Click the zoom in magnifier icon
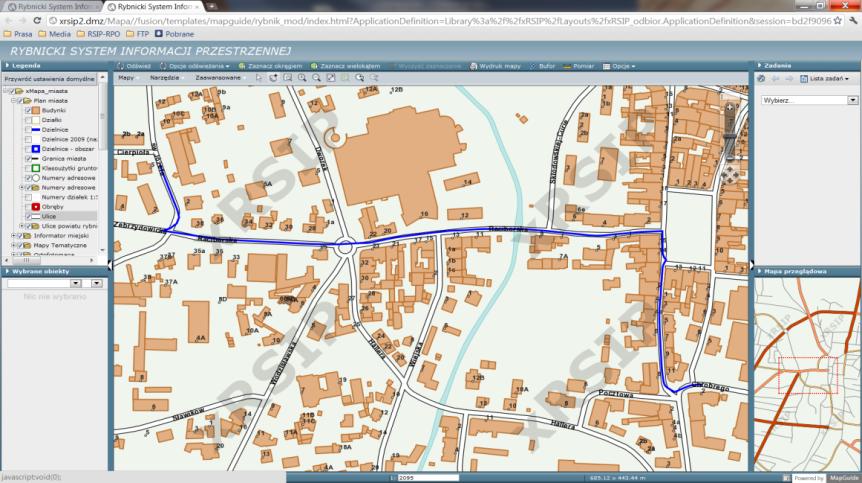This screenshot has width=862, height=483. [x=302, y=78]
